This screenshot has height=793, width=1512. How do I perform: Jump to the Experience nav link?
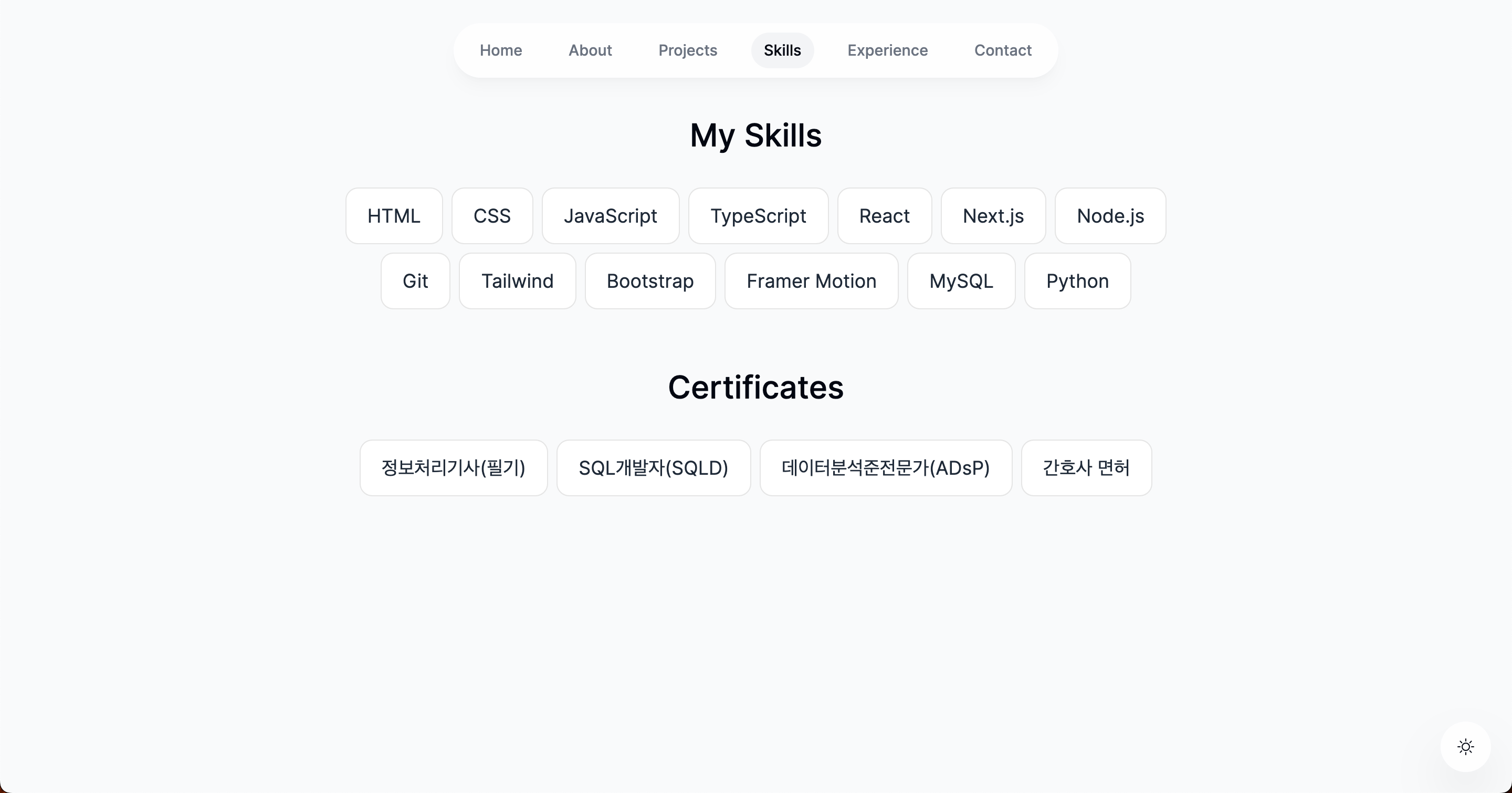(x=887, y=50)
